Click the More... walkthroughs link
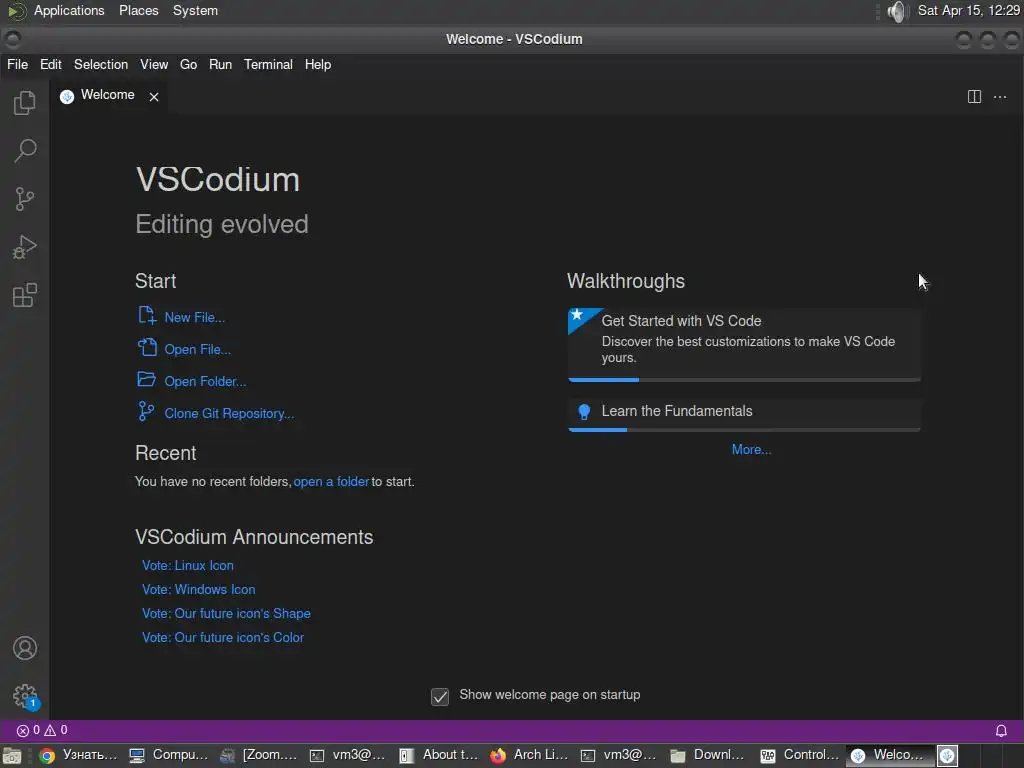The width and height of the screenshot is (1024, 768). (752, 449)
